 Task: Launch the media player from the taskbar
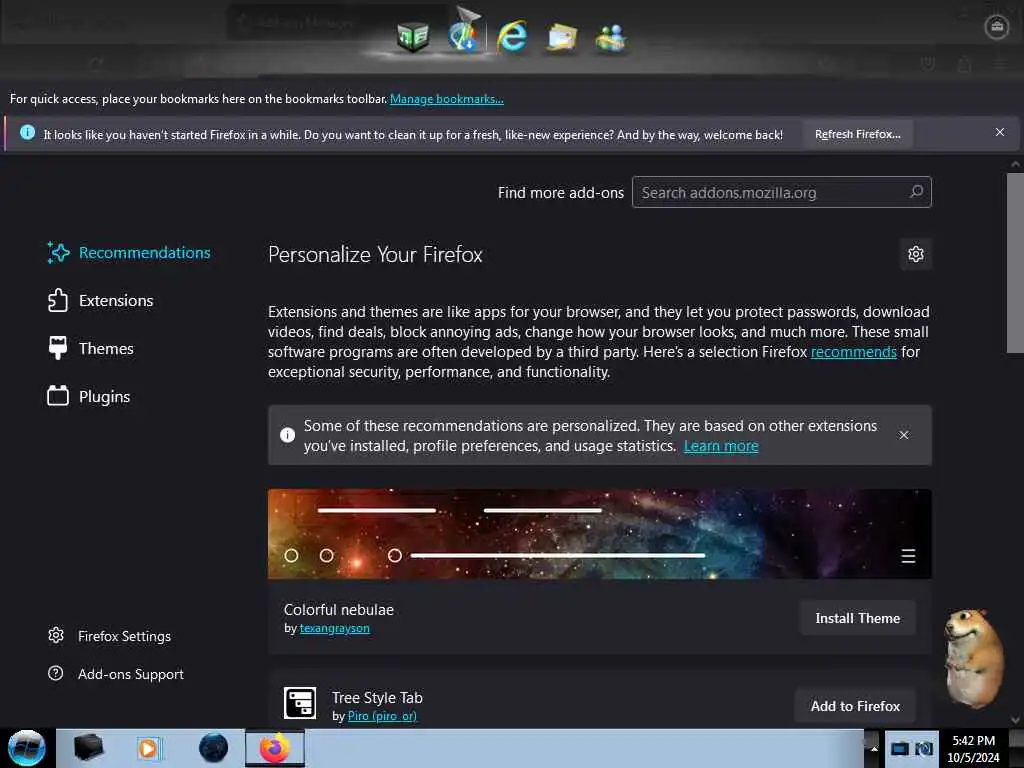click(x=148, y=748)
